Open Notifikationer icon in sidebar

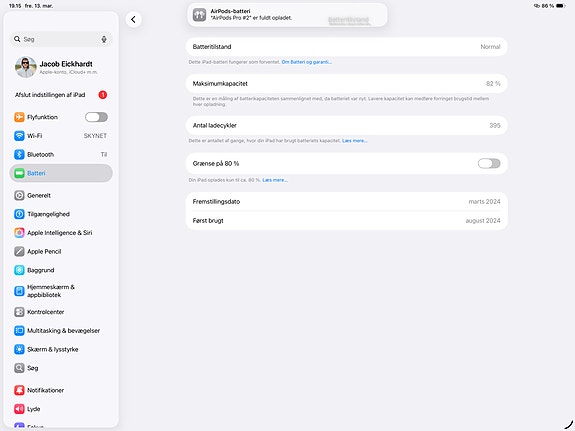19,390
